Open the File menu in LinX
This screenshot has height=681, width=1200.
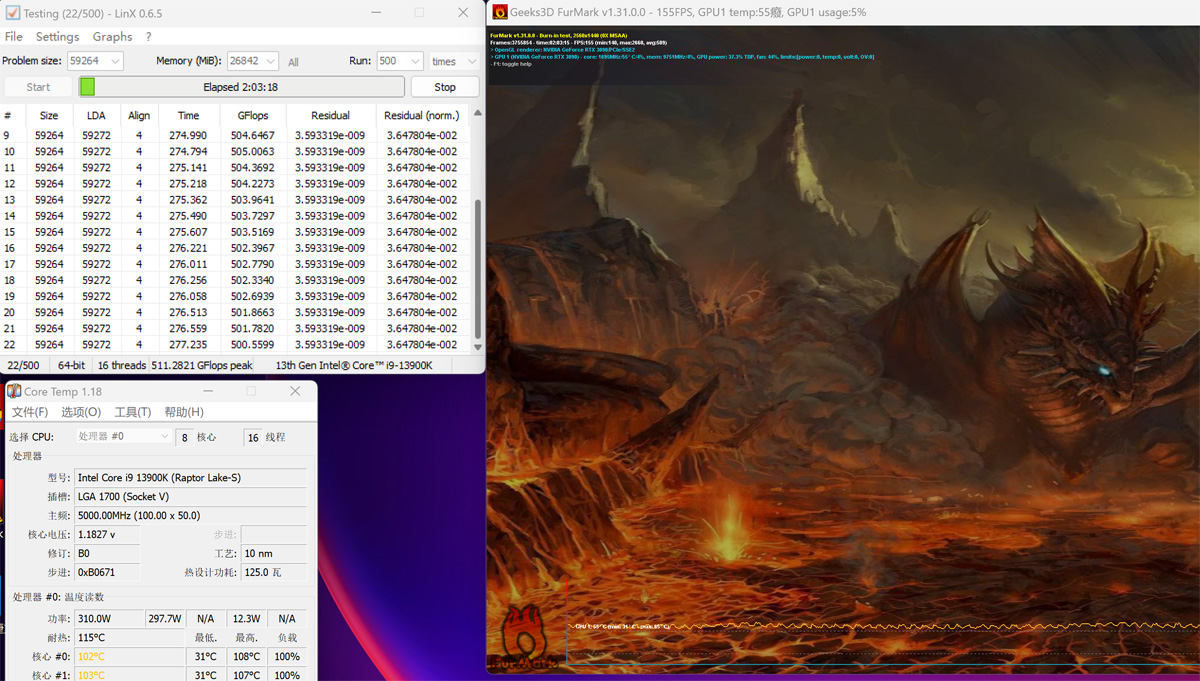[14, 36]
